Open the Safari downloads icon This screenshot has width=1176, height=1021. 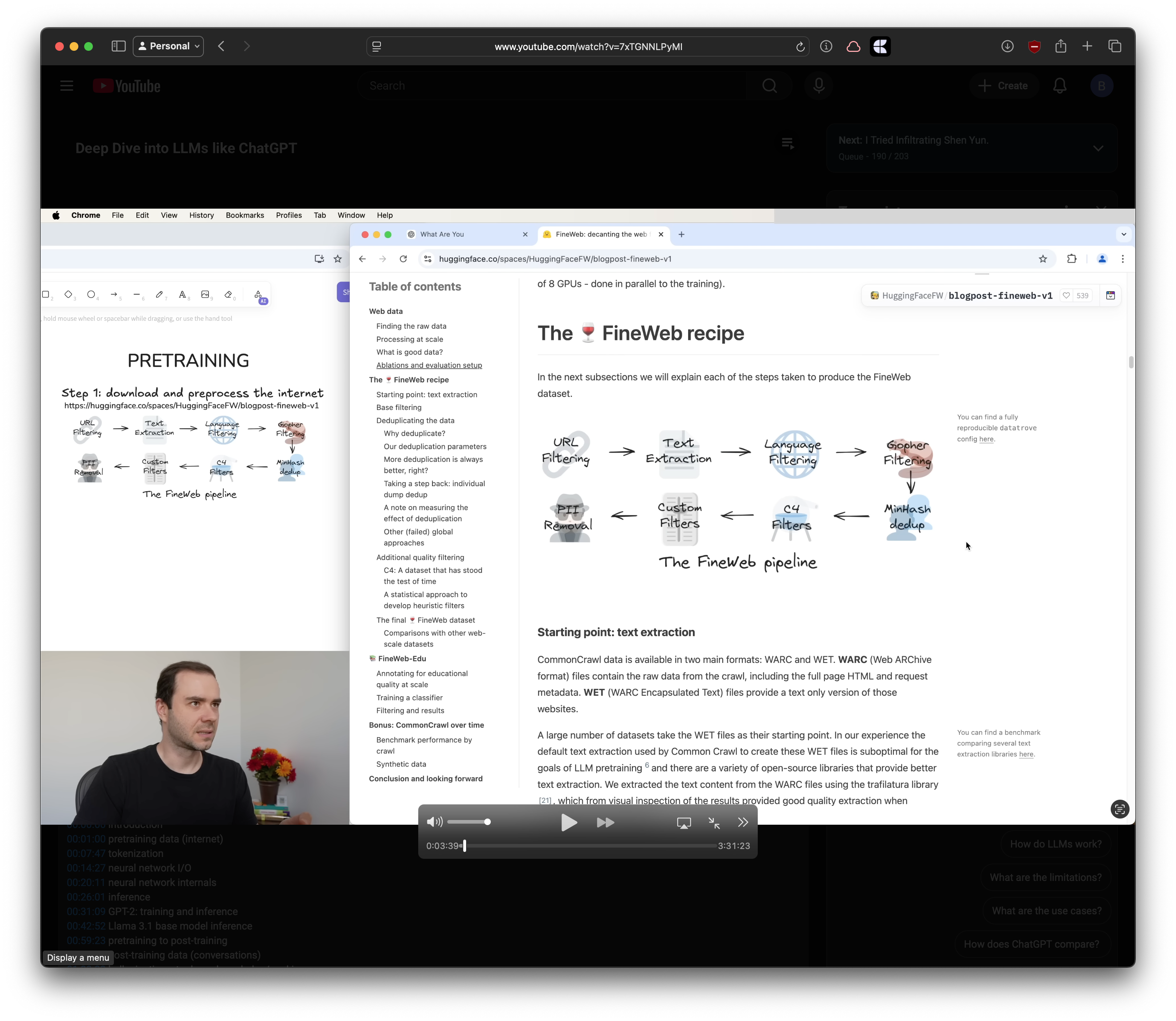(1007, 46)
